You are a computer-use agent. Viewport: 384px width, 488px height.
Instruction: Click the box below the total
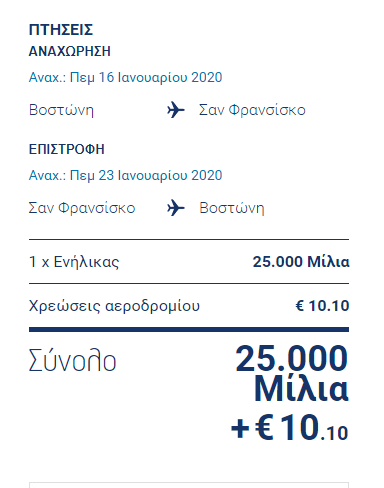[x=189, y=485]
